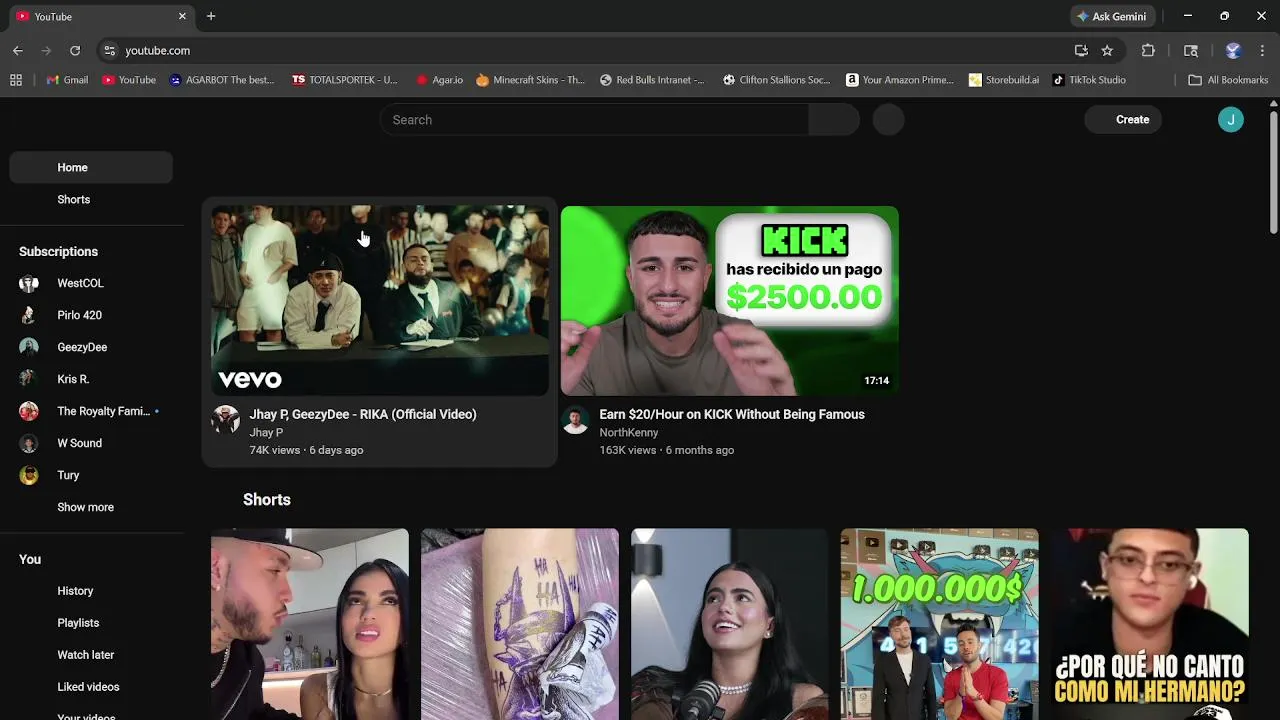Open the TOTALSPORTEK bookmark
This screenshot has width=1280, height=720.
(x=344, y=80)
